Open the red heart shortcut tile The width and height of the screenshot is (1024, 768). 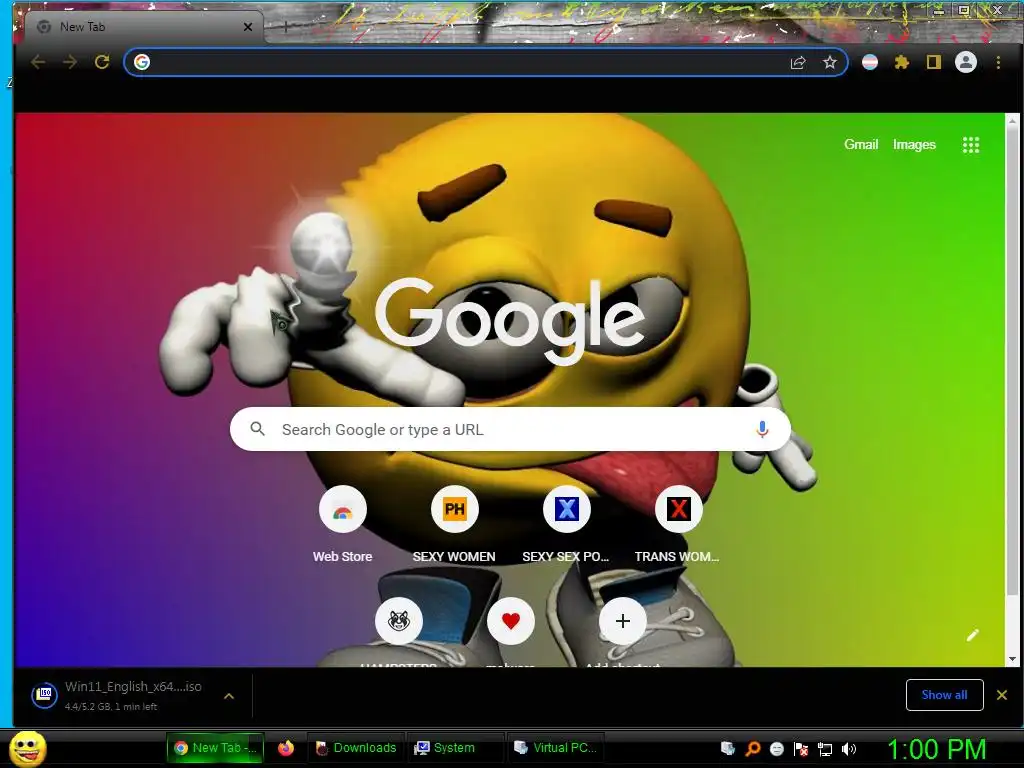511,621
